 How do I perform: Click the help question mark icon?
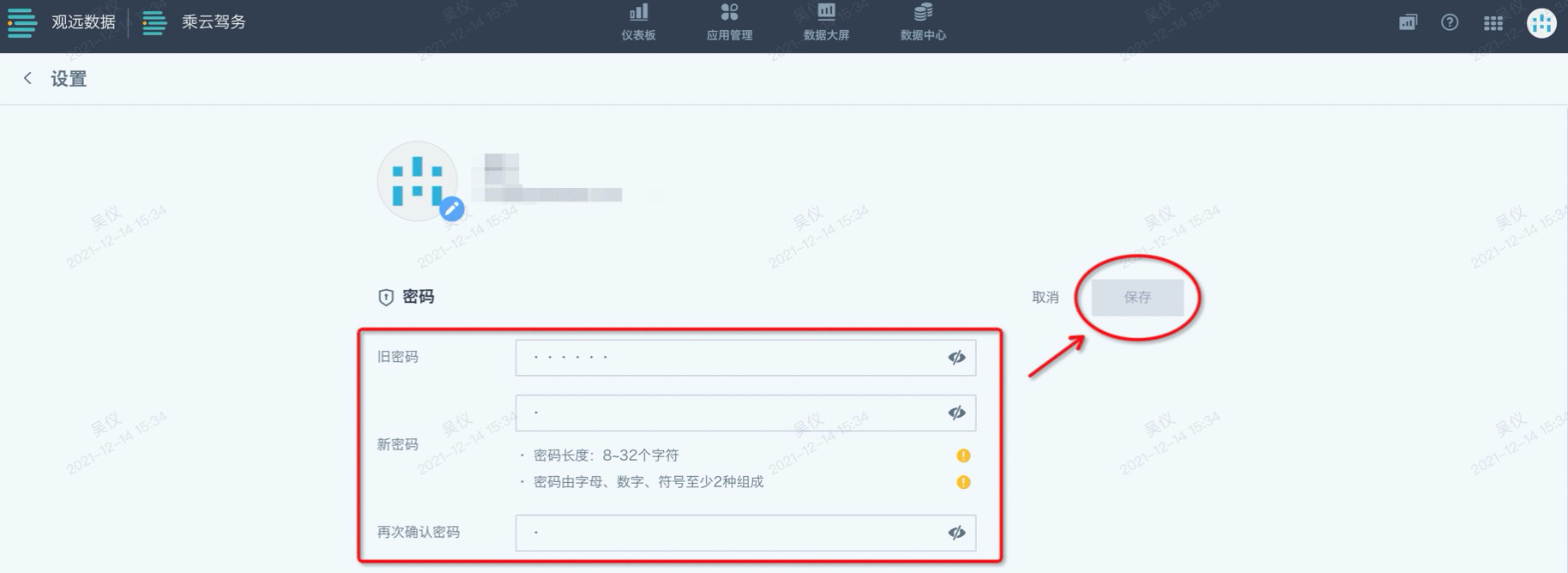click(1450, 23)
